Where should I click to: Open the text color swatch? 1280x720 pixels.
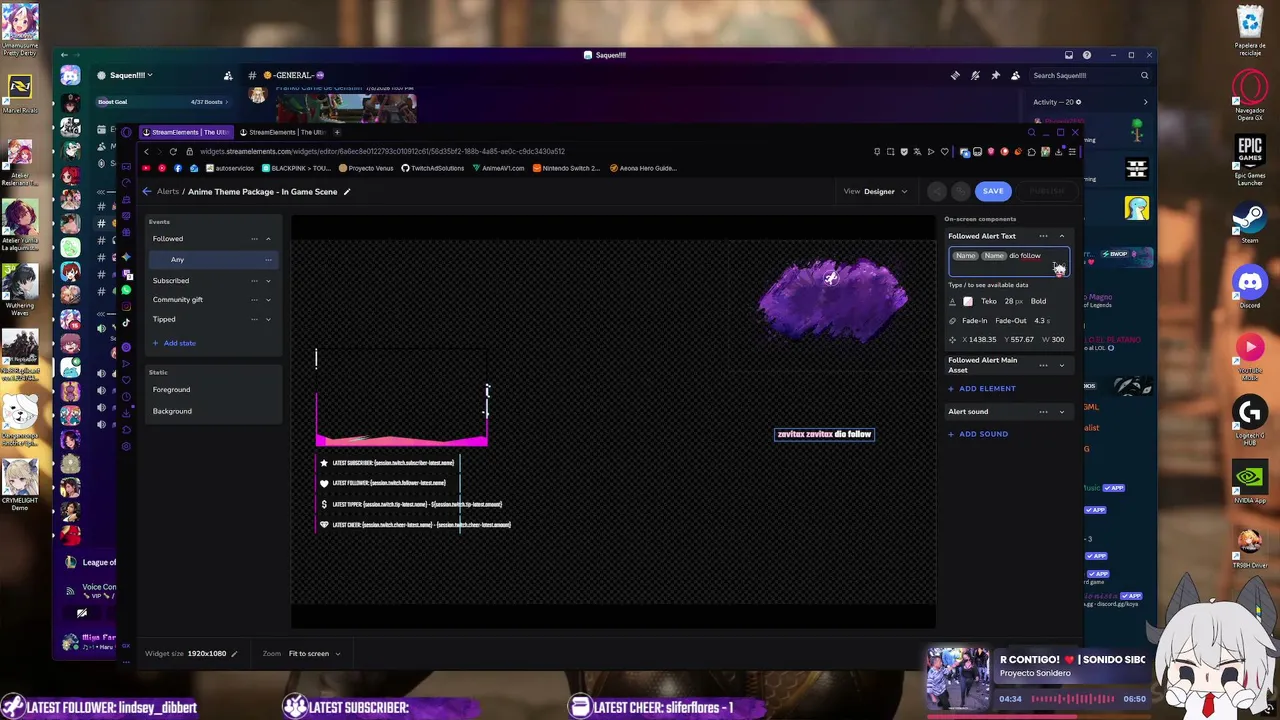click(967, 301)
